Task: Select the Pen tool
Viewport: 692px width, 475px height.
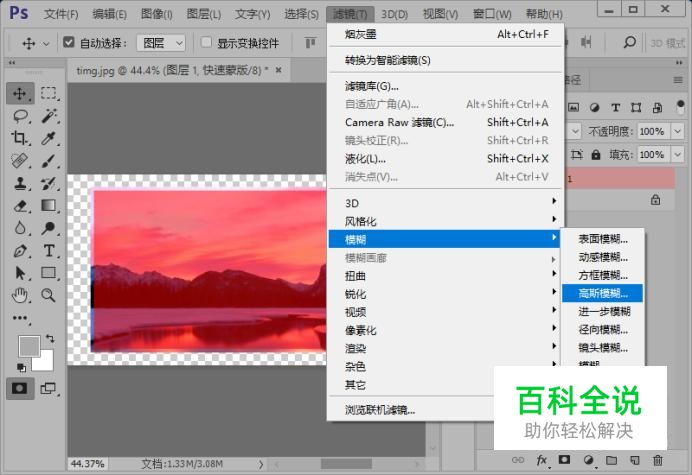Action: [19, 251]
